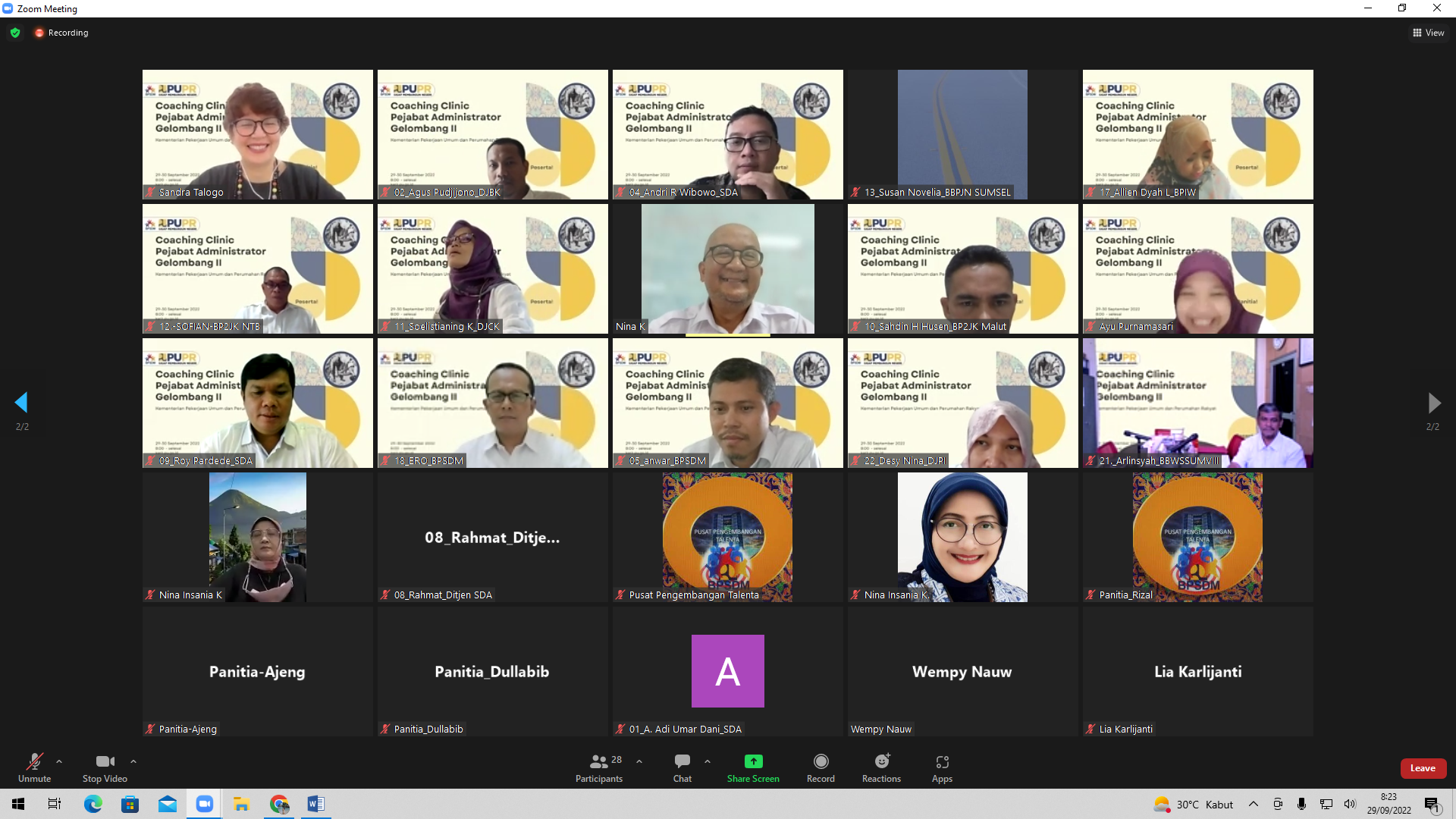Image resolution: width=1456 pixels, height=819 pixels.
Task: Select the Lia Karlijanti tile
Action: point(1198,671)
